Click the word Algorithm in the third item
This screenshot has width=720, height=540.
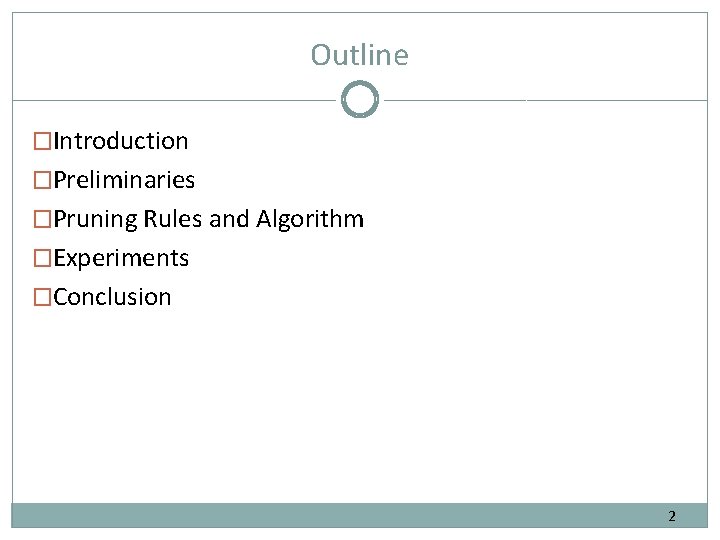[310, 220]
